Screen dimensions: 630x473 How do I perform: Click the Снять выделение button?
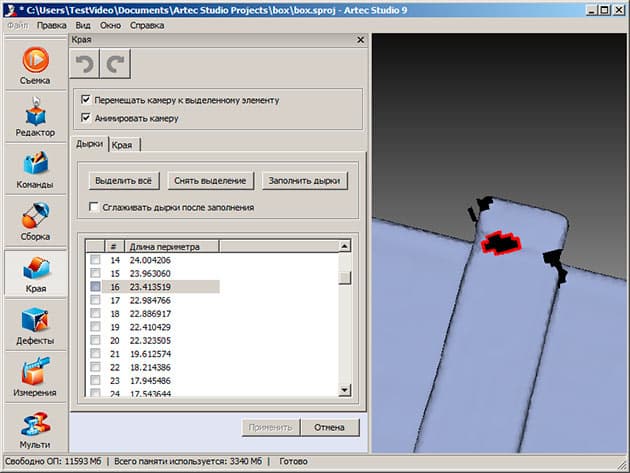coord(210,181)
